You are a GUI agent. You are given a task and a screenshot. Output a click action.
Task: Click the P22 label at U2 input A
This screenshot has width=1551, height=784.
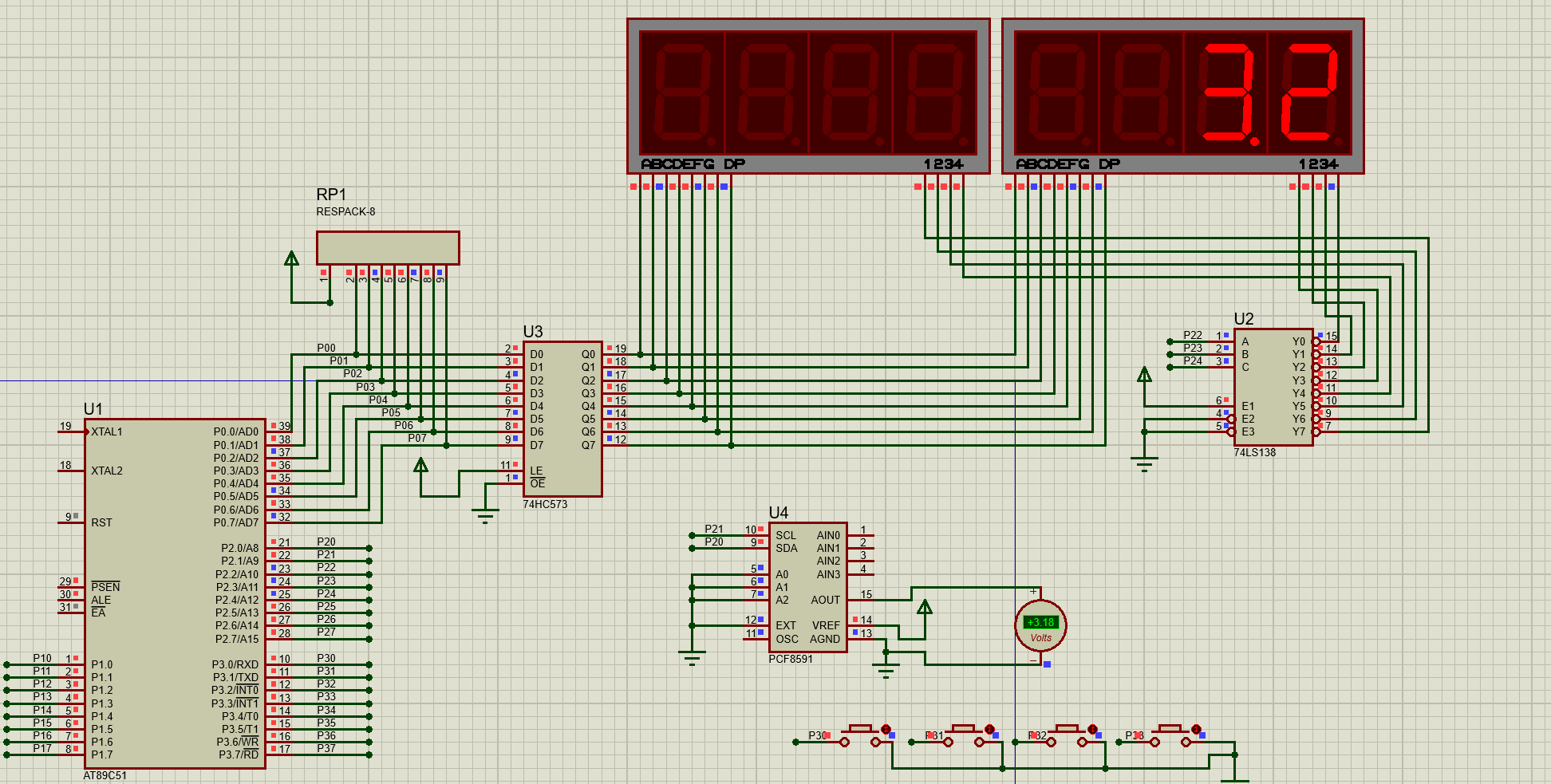point(1193,335)
